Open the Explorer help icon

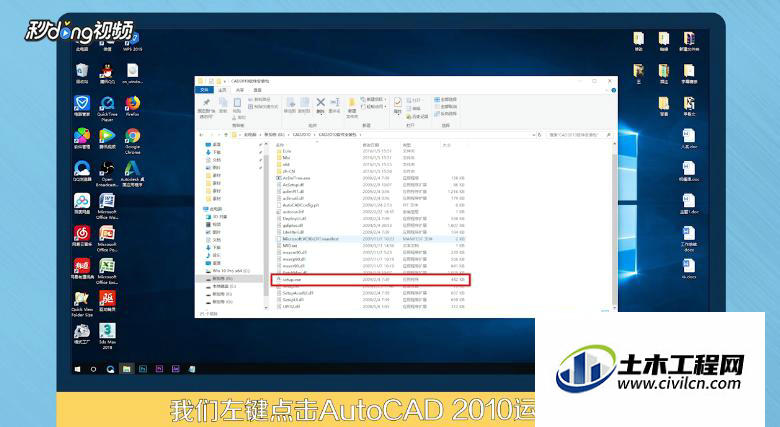coord(613,90)
